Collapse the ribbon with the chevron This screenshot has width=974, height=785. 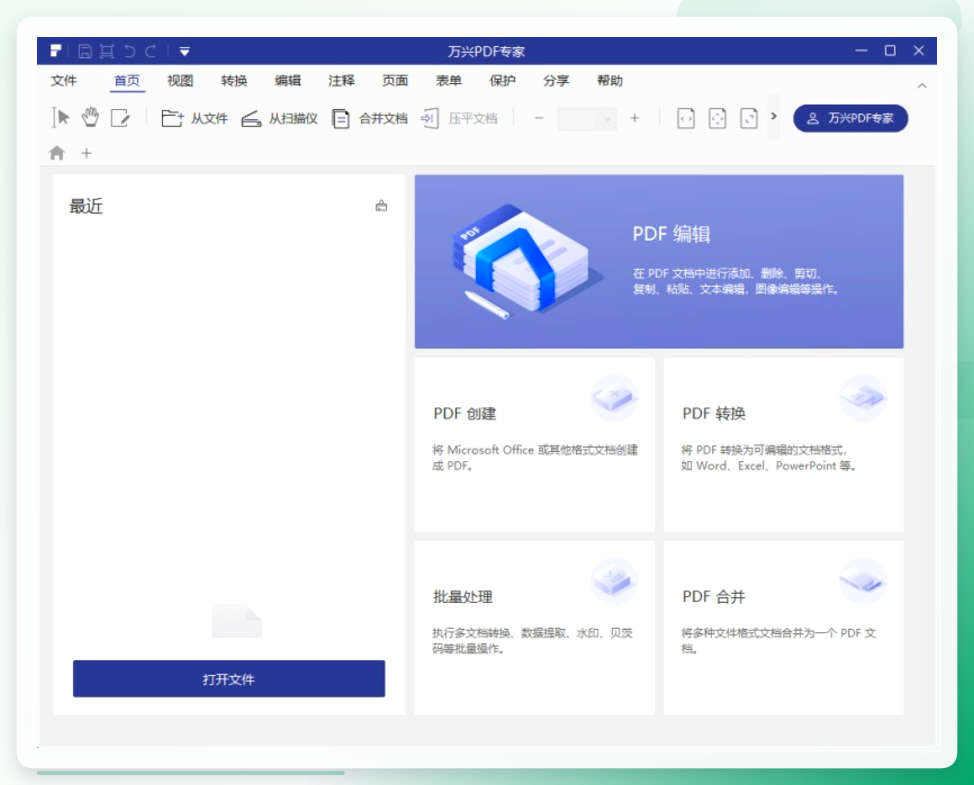[922, 86]
